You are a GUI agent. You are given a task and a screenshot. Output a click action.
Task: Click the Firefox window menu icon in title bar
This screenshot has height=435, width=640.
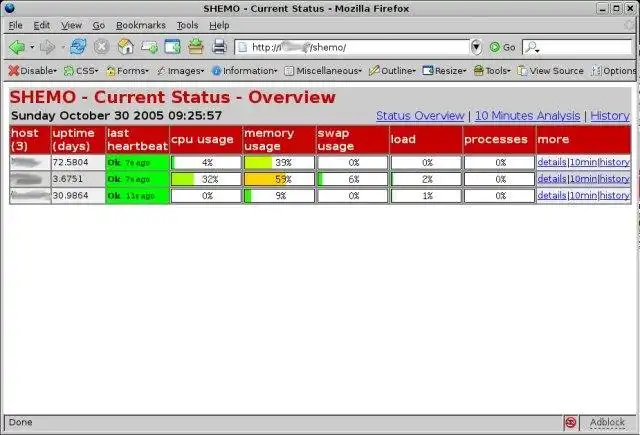tap(9, 8)
